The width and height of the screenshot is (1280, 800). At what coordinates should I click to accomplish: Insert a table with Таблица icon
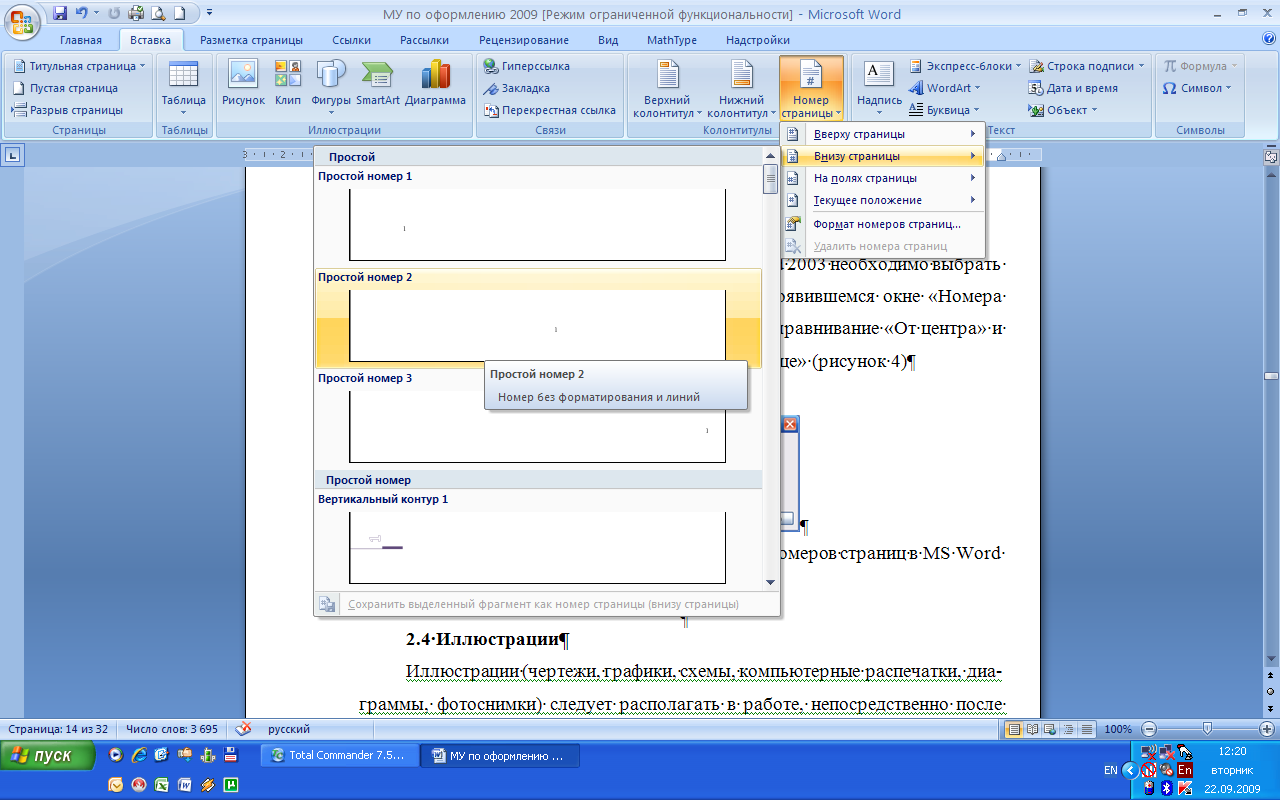[x=183, y=87]
